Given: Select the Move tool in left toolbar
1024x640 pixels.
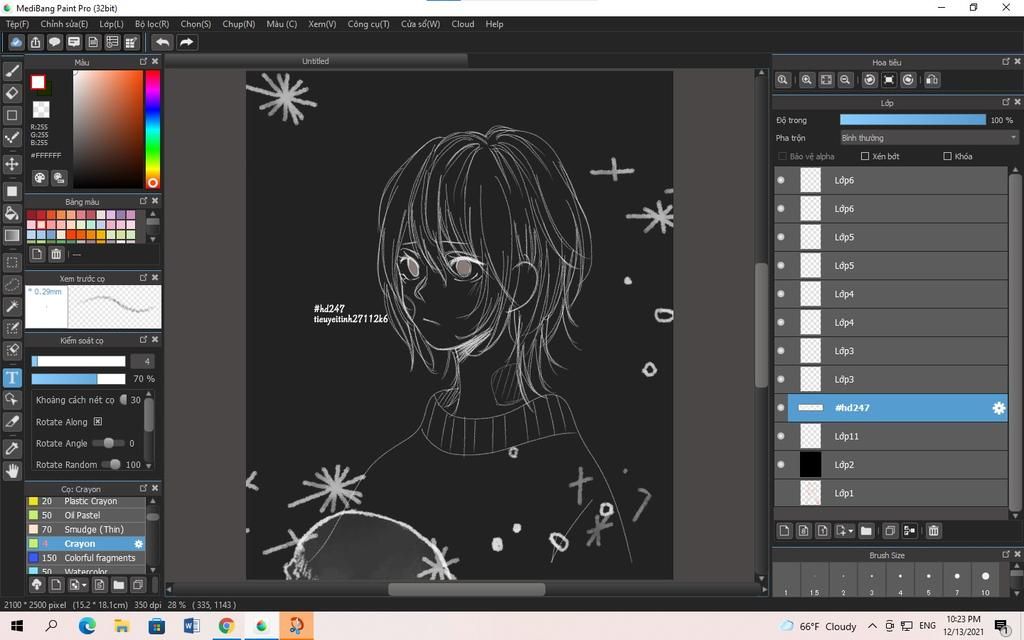Looking at the screenshot, I should click(x=12, y=163).
